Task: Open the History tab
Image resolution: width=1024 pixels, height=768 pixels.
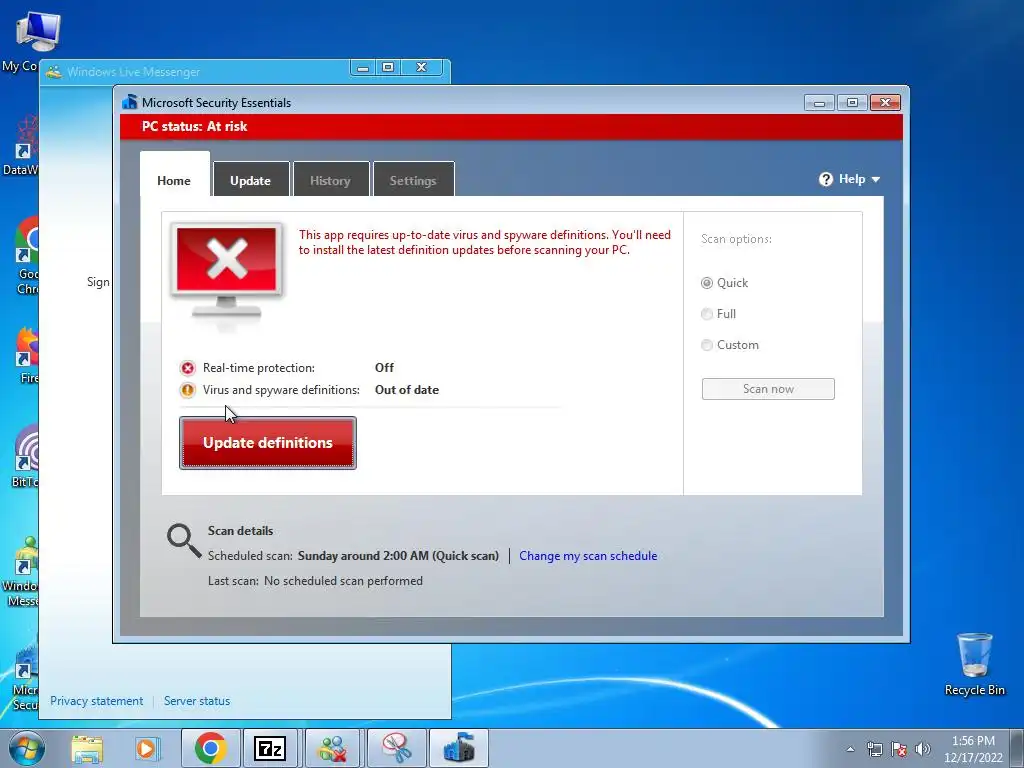Action: (x=330, y=180)
